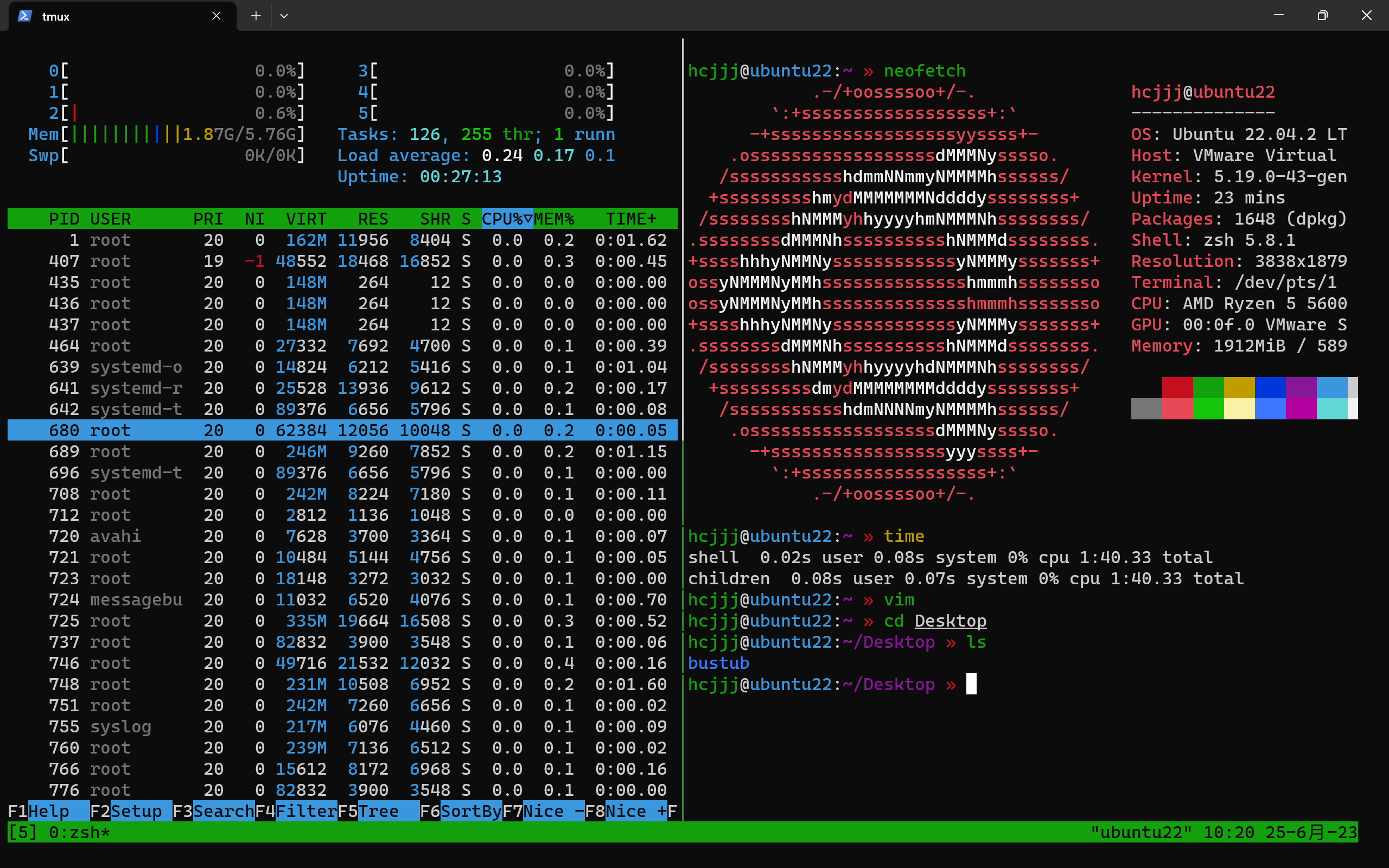Click the PowerShell icon on the tmux tab
The height and width of the screenshot is (868, 1389).
pyautogui.click(x=24, y=16)
